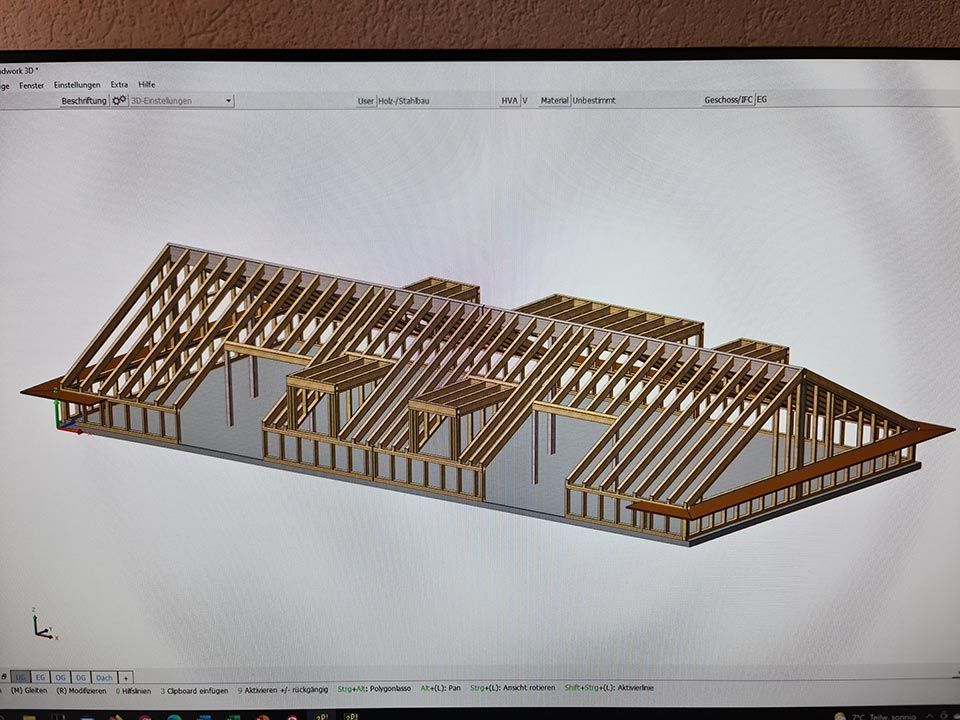Open the 3D-Einstellungen dropdown
This screenshot has height=720, width=960.
click(228, 101)
